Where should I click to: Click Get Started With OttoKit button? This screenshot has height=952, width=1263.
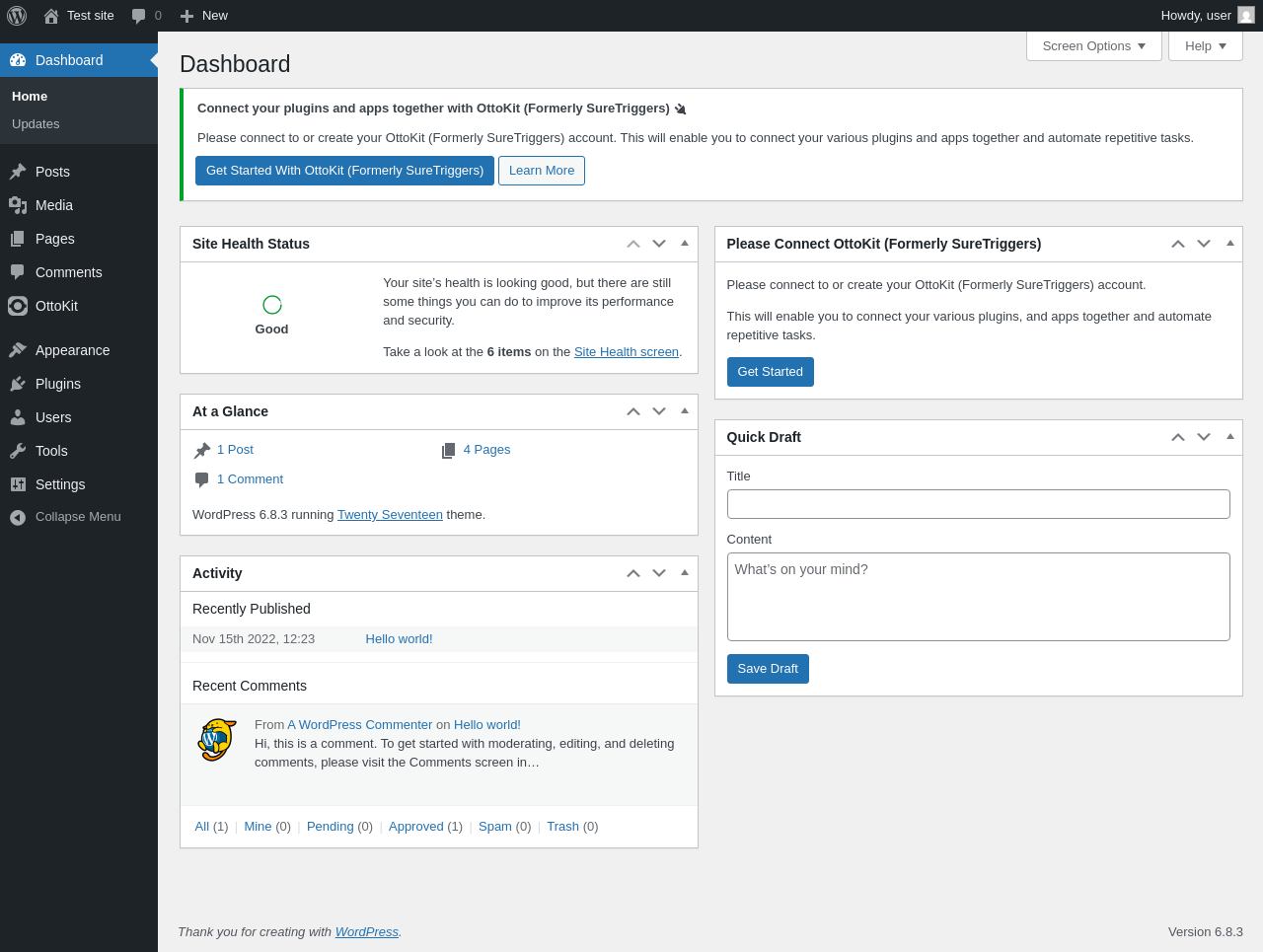tap(344, 171)
